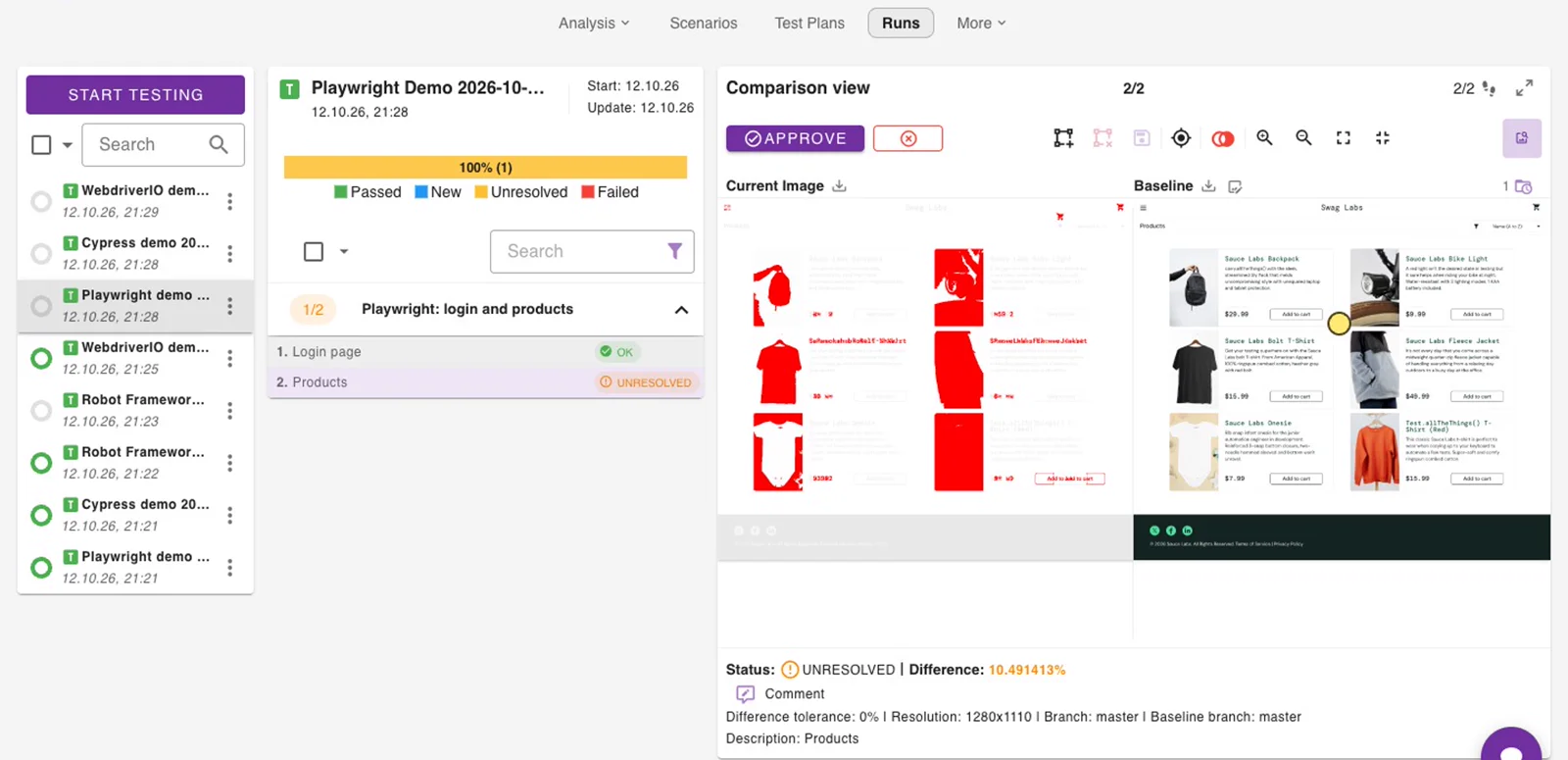Reject the check with red X button
Screen dimensions: 1568x760
[x=908, y=138]
